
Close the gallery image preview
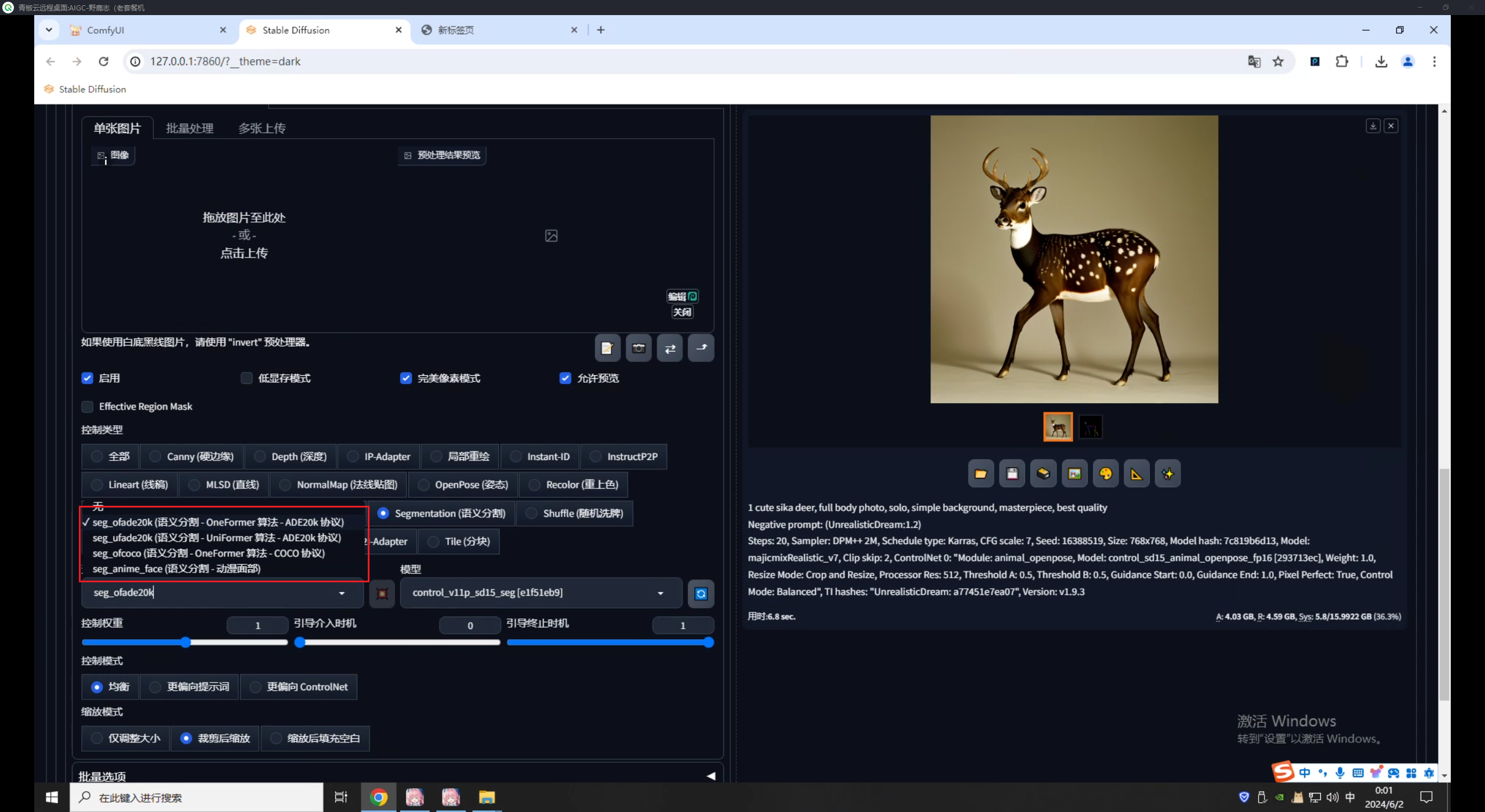click(x=1391, y=126)
